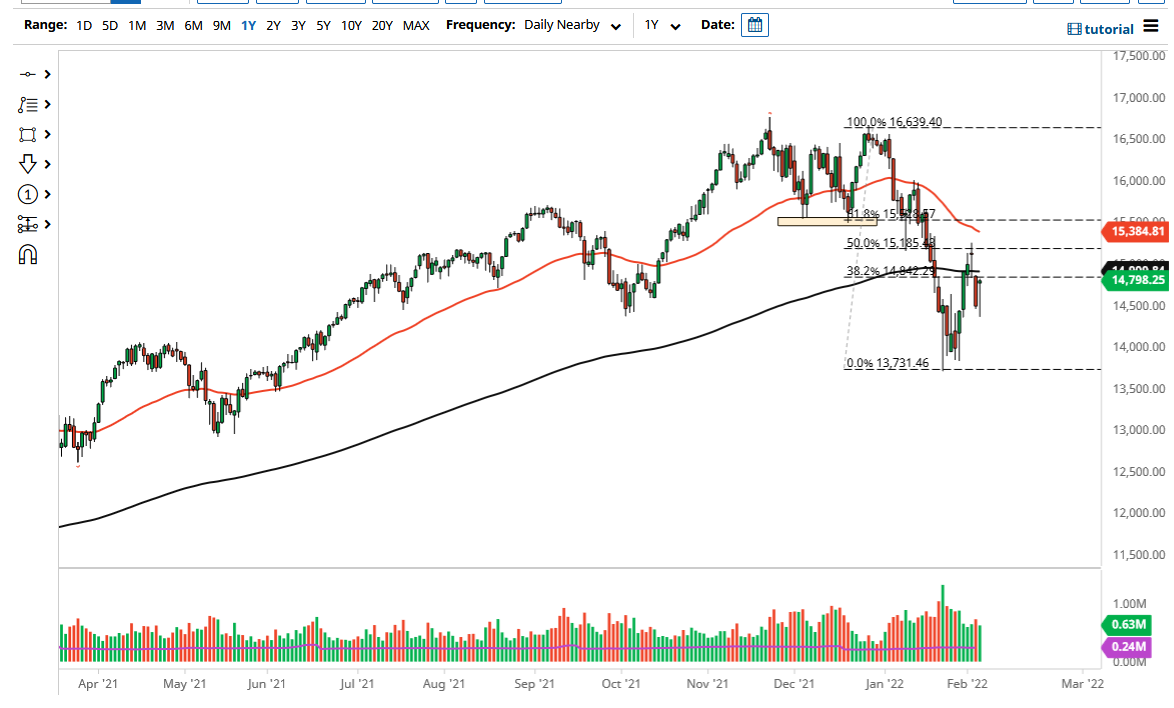Click the 5D range button
The height and width of the screenshot is (708, 1174).
[x=109, y=25]
